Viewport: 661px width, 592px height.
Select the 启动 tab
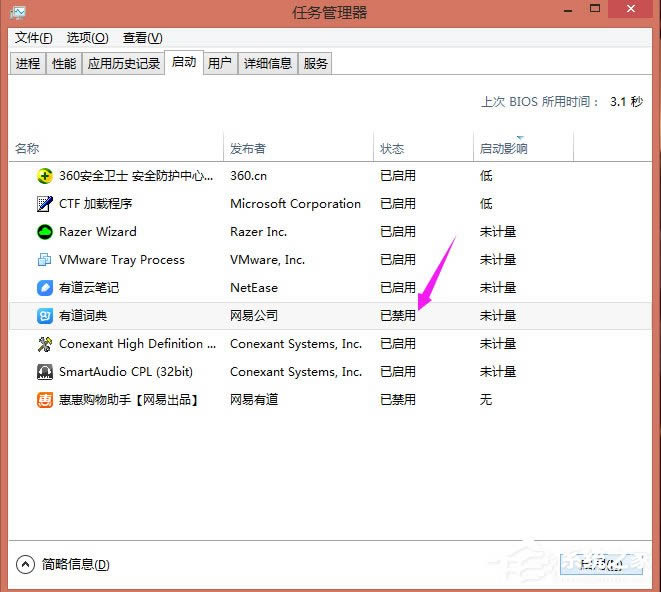pyautogui.click(x=184, y=62)
